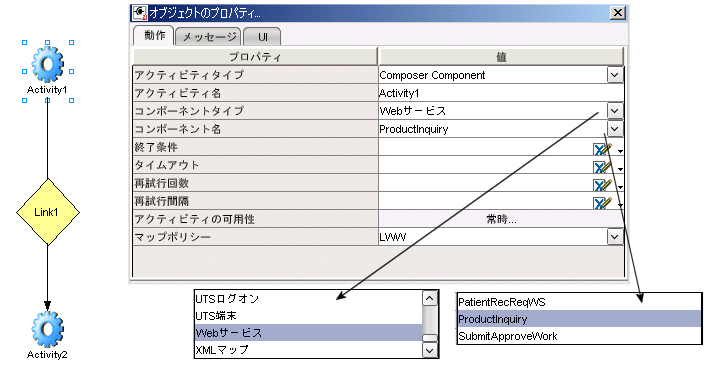
Task: Switch to the メッセージ tab
Action: (208, 37)
